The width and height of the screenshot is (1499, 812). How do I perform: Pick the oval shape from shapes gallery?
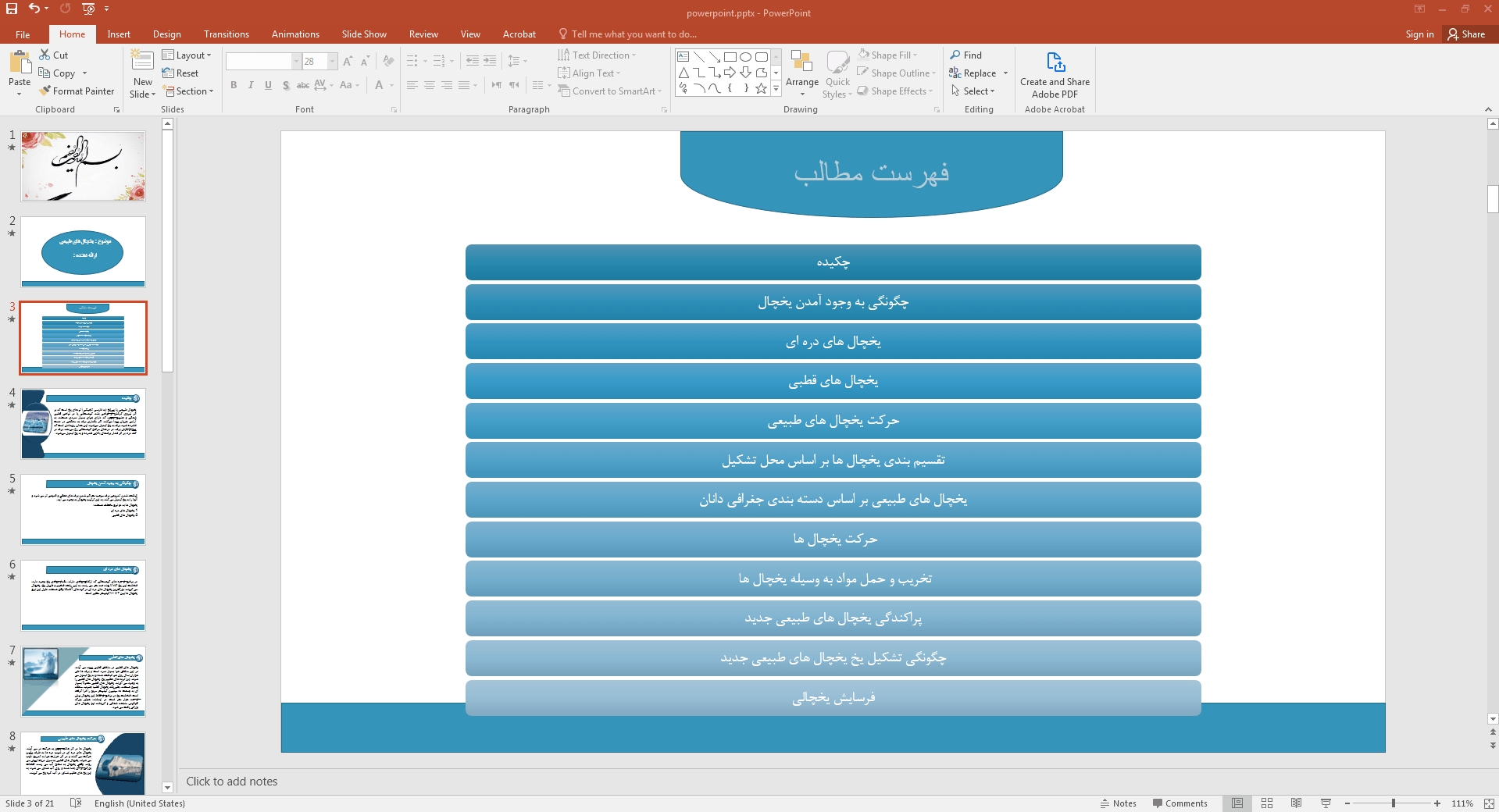click(746, 57)
